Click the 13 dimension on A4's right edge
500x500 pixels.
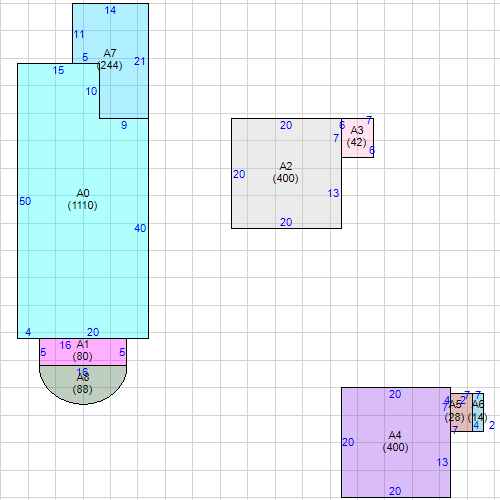[x=442, y=462]
